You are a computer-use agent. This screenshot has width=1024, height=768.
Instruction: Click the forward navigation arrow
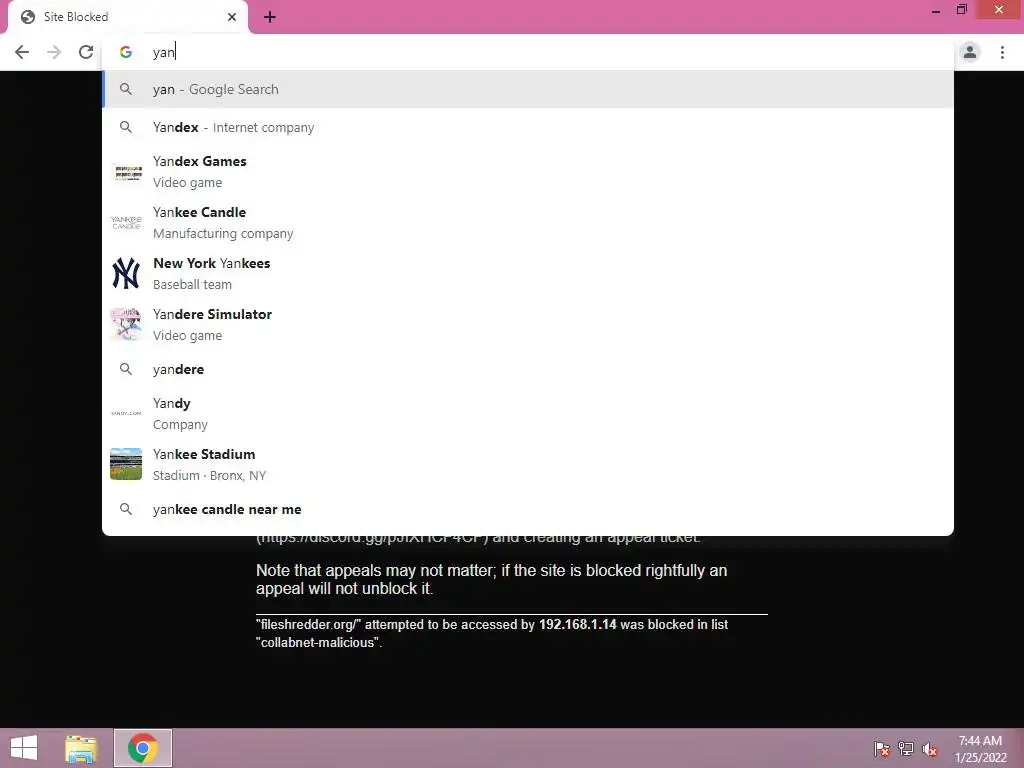(x=54, y=52)
